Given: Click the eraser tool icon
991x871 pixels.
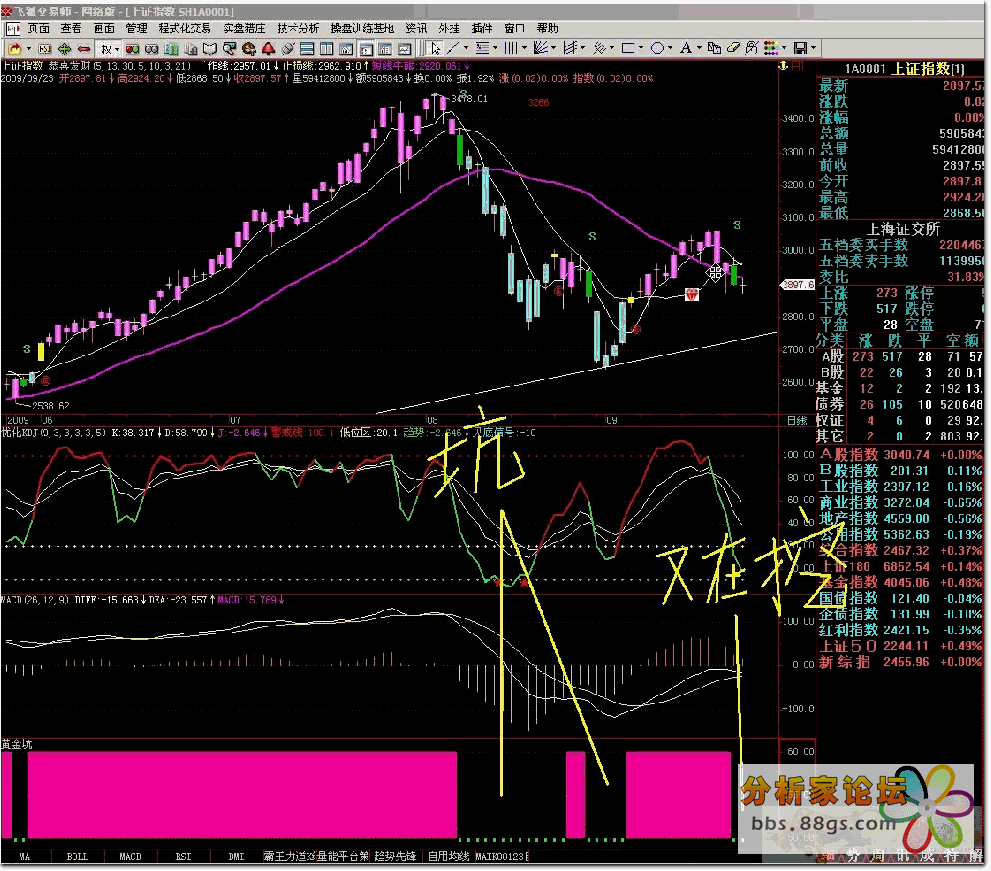Looking at the screenshot, I should tap(733, 47).
